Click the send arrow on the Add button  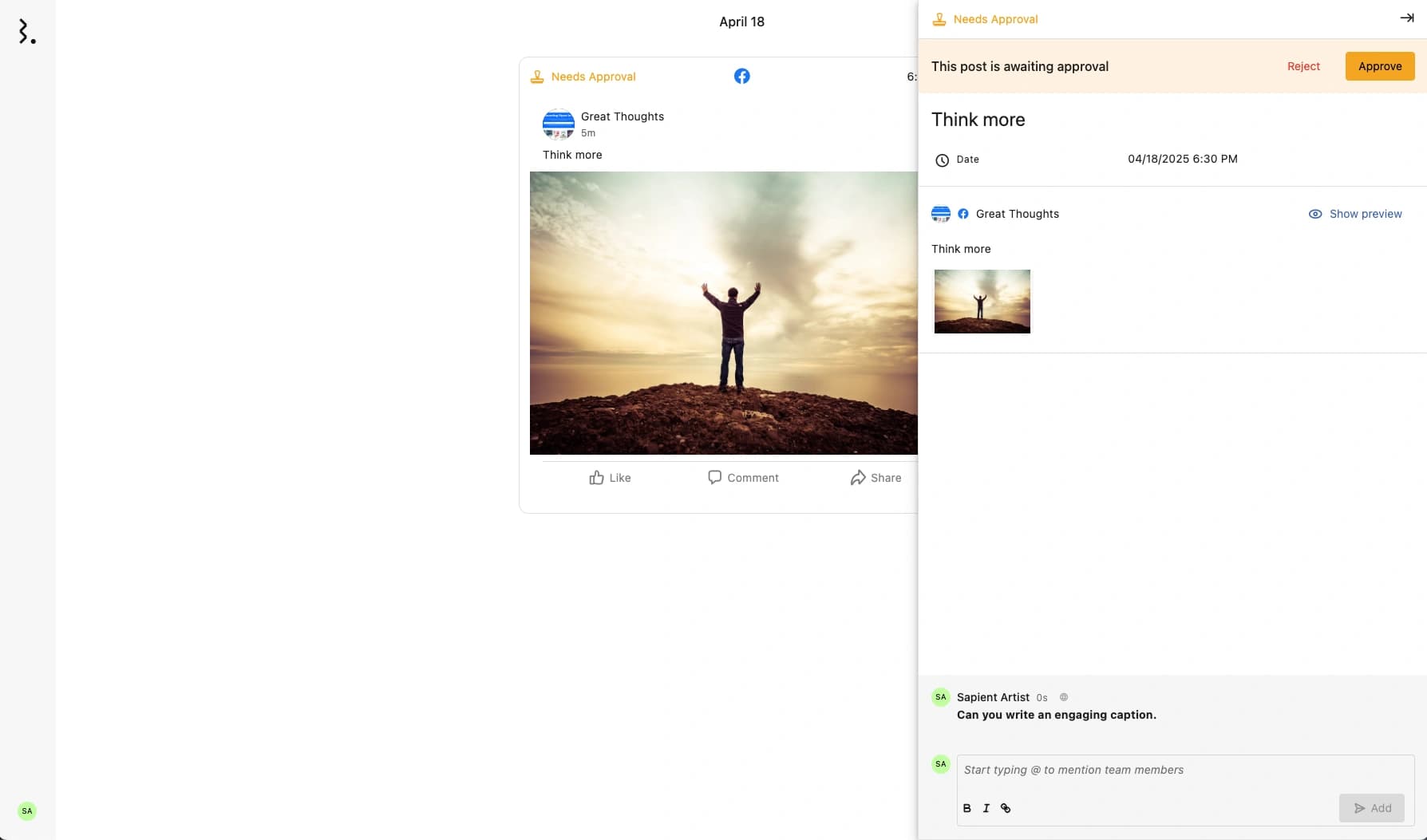click(x=1359, y=807)
